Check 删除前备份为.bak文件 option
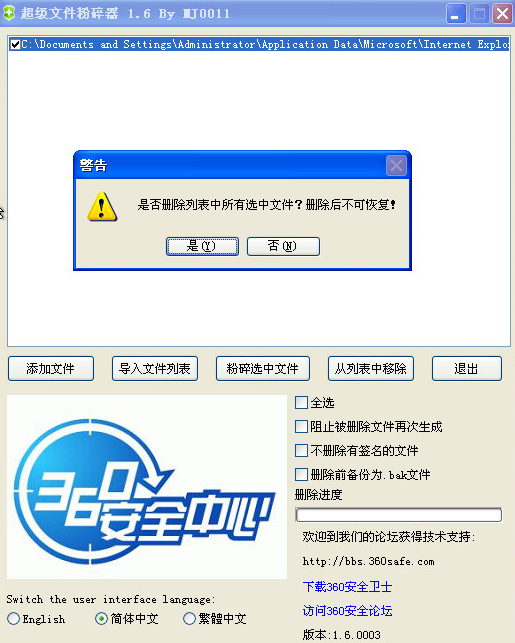The width and height of the screenshot is (515, 643). (x=301, y=474)
